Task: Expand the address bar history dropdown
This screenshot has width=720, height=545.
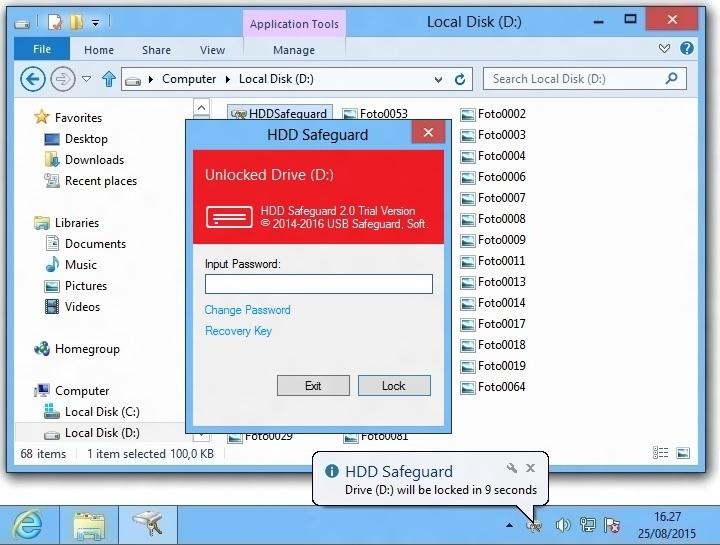Action: [x=438, y=79]
